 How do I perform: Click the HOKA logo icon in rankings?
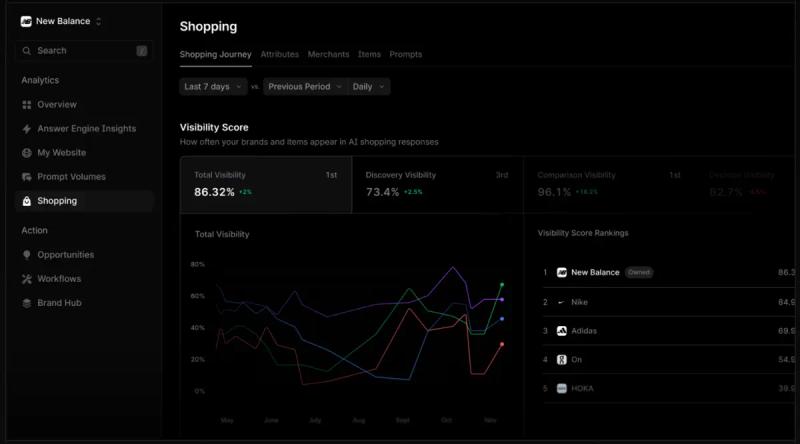(x=562, y=388)
